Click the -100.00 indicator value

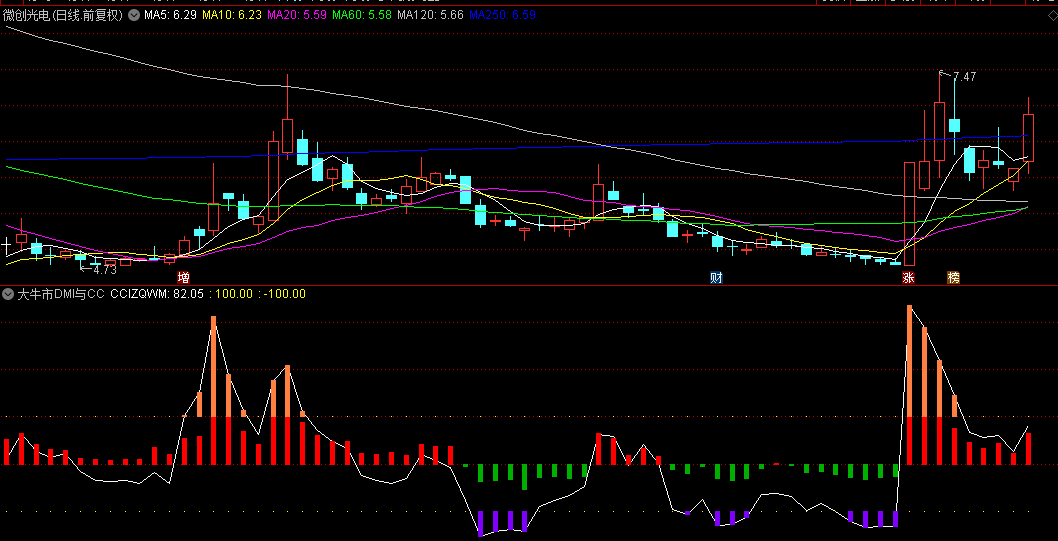click(x=285, y=293)
